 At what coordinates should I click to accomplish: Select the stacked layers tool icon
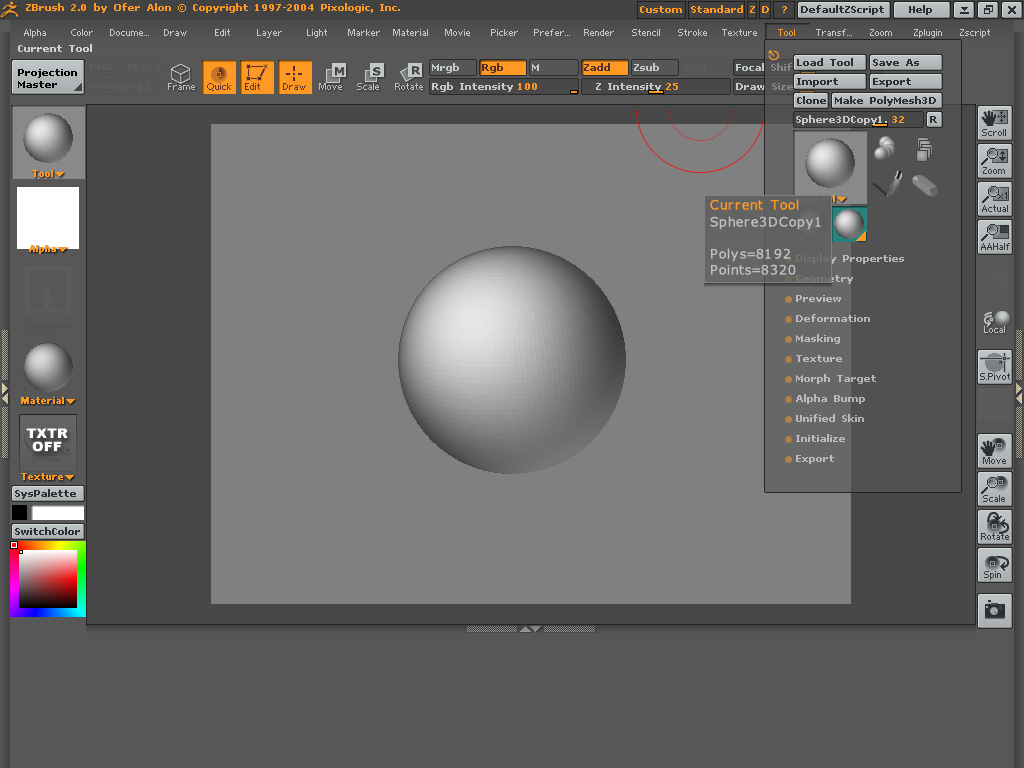924,150
